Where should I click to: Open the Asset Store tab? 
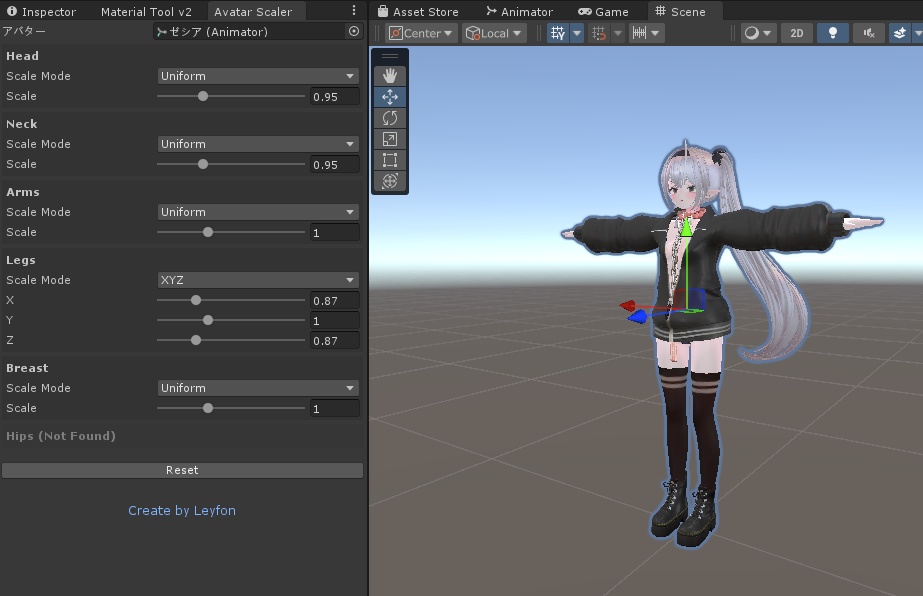point(418,12)
